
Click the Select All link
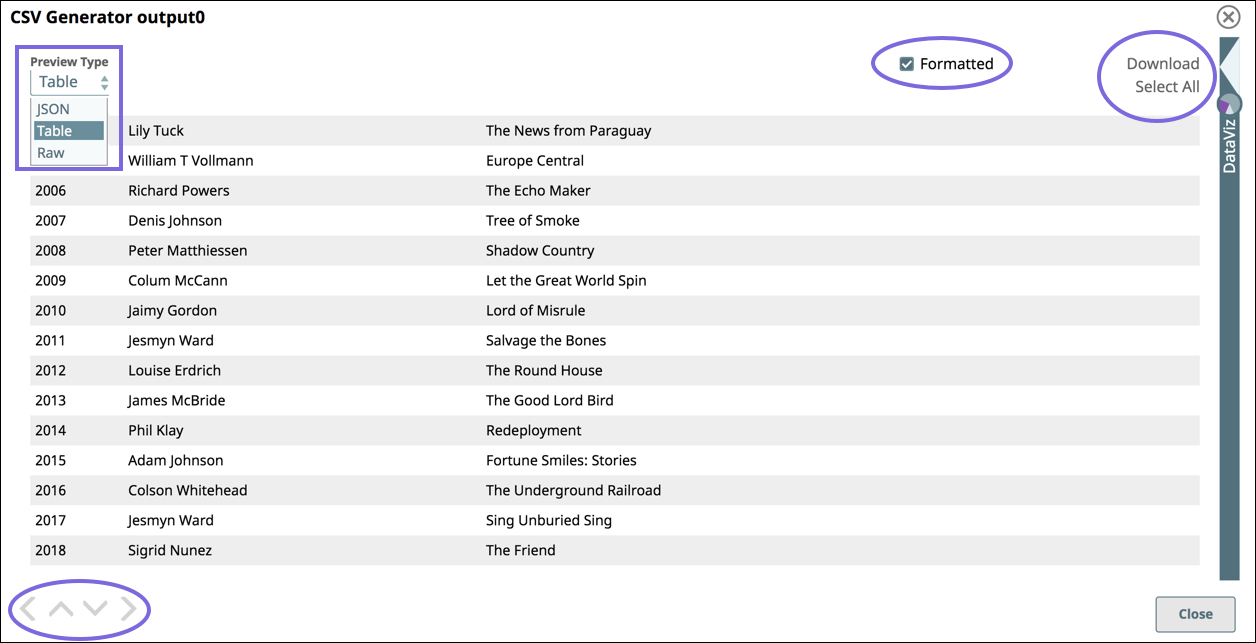[1166, 87]
